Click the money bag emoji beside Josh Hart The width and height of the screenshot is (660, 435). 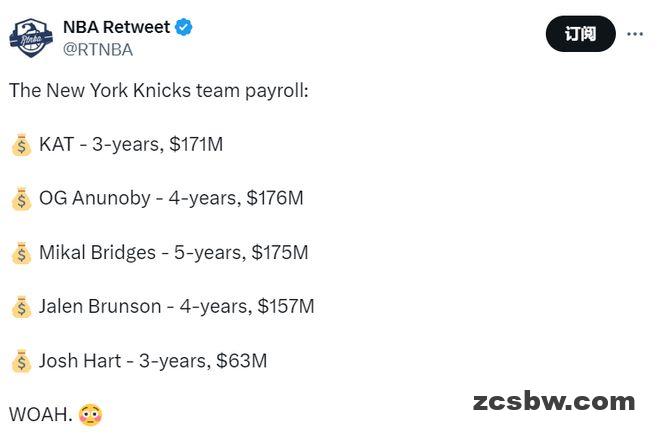[21, 361]
